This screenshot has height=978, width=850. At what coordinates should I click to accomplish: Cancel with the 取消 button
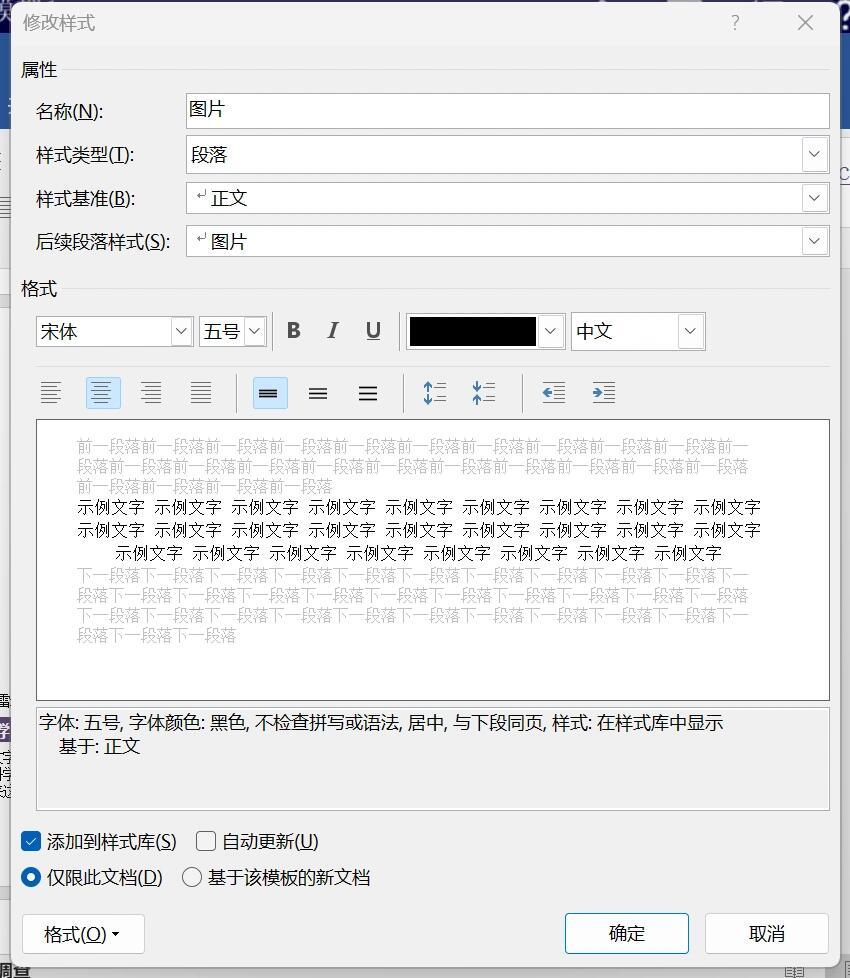(x=767, y=933)
